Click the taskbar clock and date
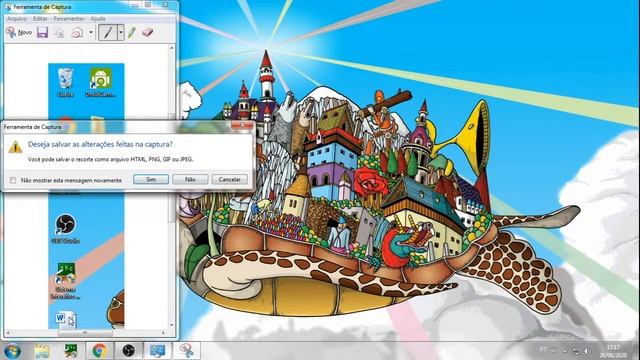This screenshot has width=640, height=360. pos(613,351)
